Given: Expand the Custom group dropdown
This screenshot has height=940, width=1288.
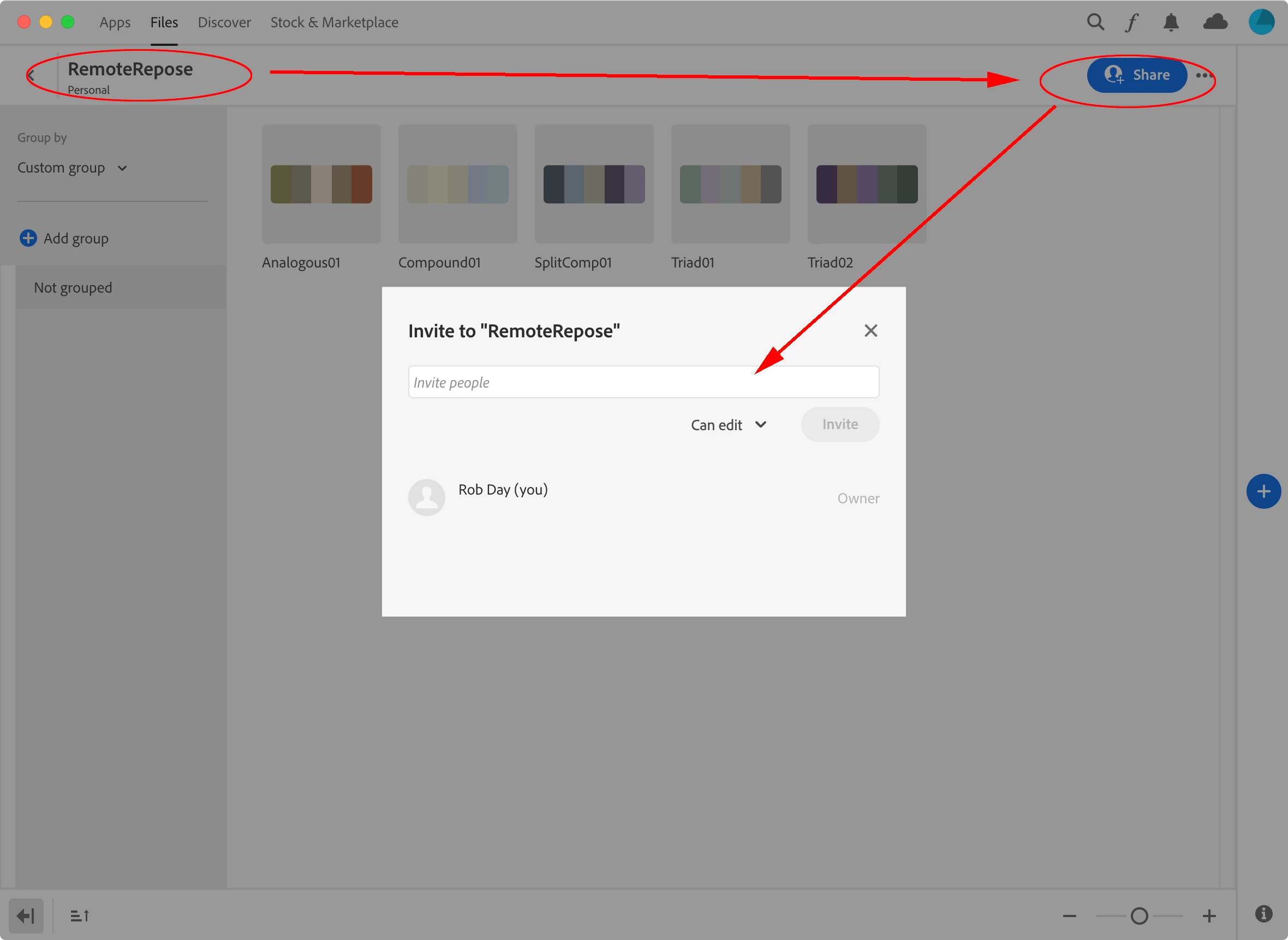Looking at the screenshot, I should 72,168.
